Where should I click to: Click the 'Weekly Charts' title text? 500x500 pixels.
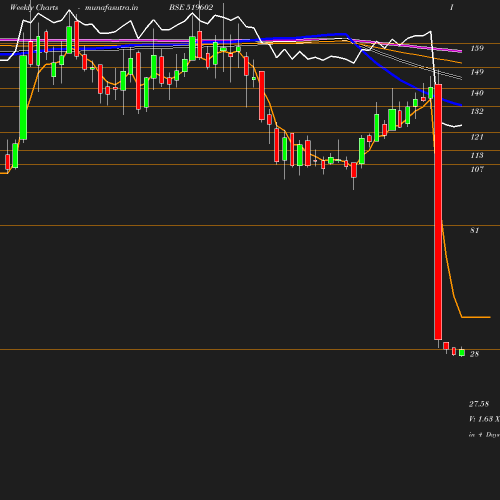34,7
